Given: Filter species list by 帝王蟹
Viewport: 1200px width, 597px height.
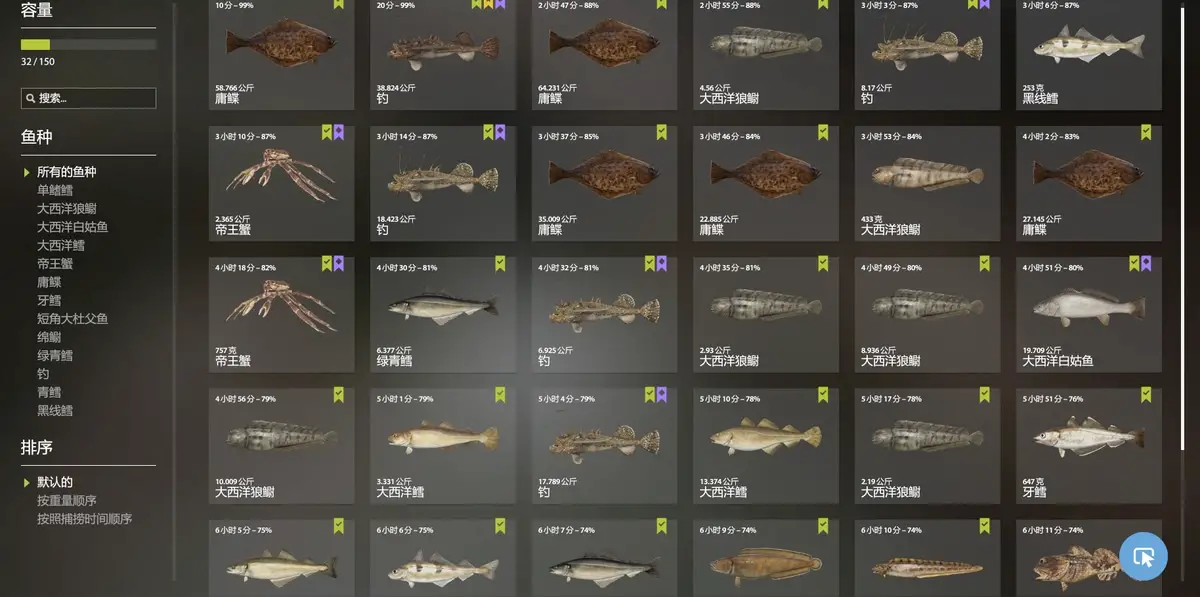Looking at the screenshot, I should 55,264.
